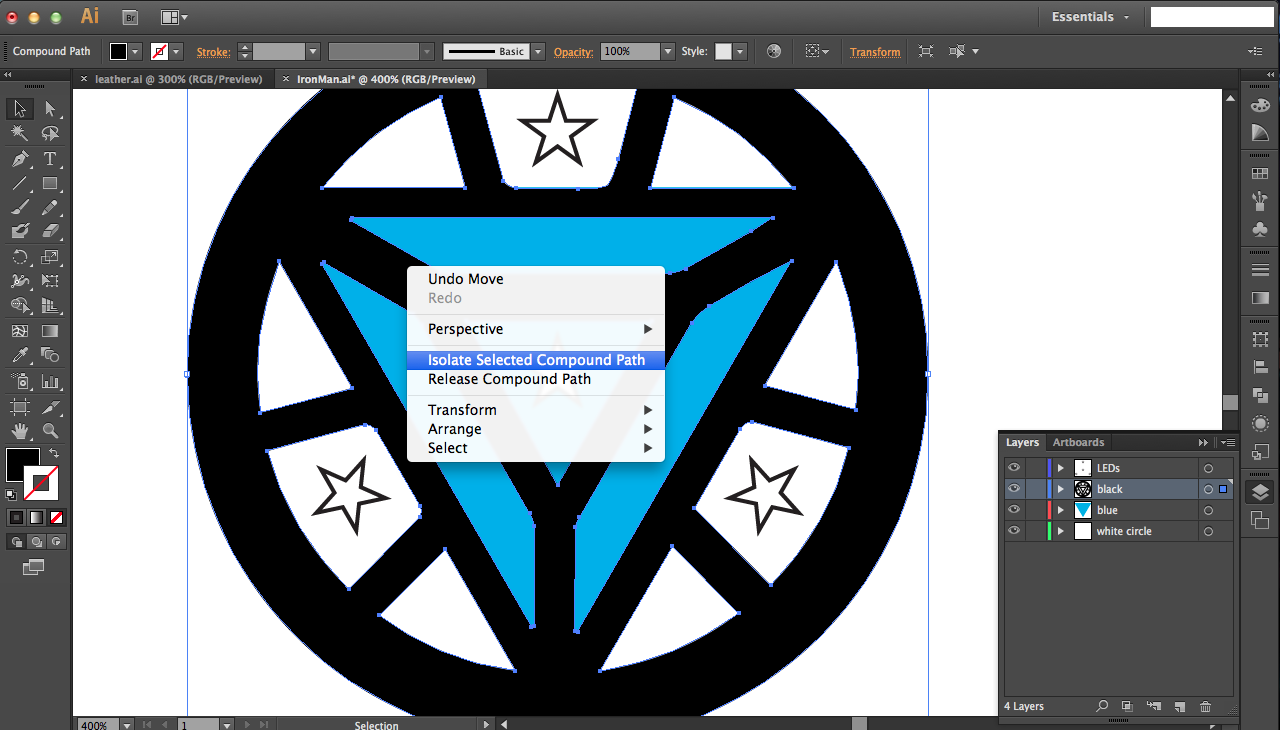Expand the white circle layer

pyautogui.click(x=1061, y=531)
